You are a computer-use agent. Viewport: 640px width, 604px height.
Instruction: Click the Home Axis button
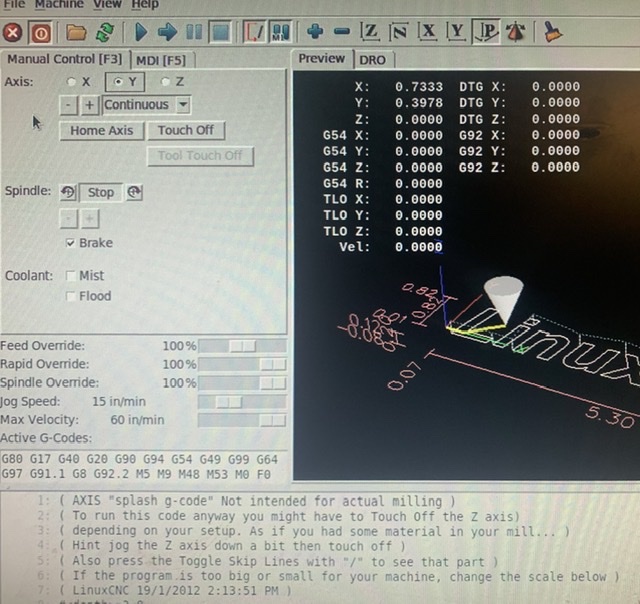point(102,131)
